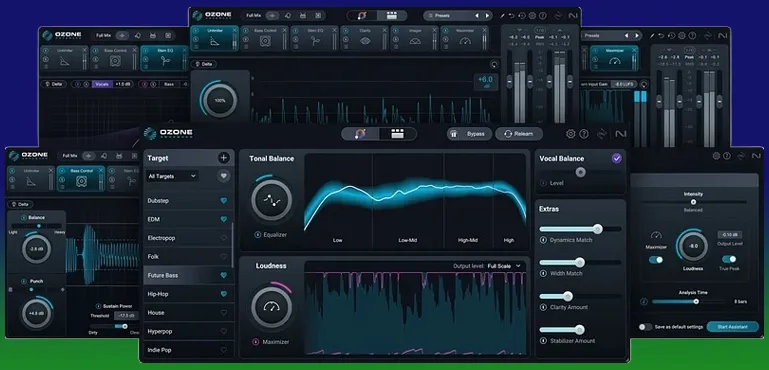Click the Start Assistant button

733,327
